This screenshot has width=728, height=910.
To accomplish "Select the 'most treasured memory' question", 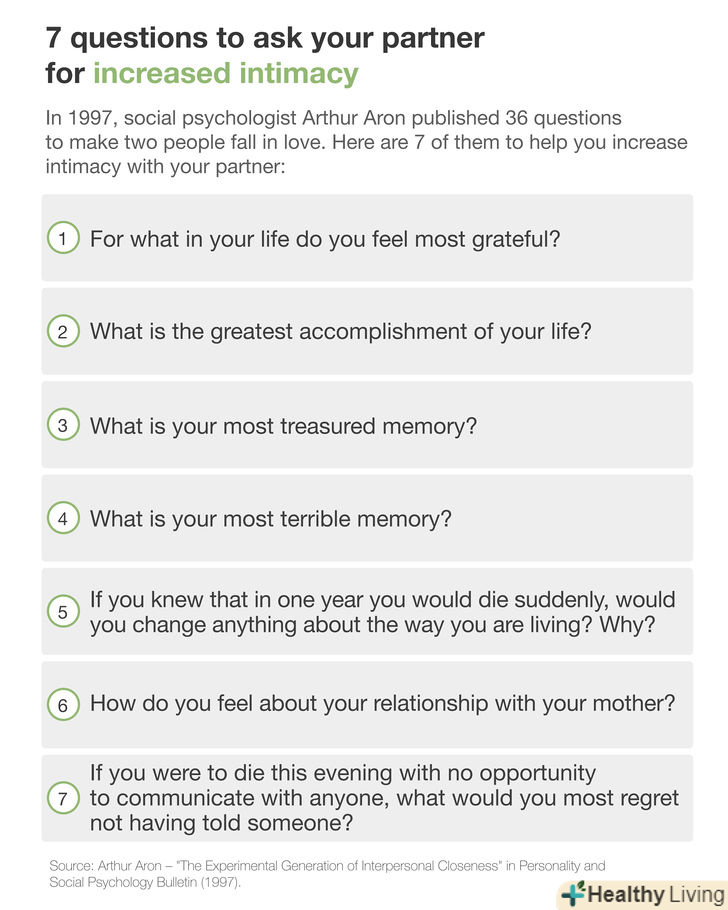I will (283, 426).
